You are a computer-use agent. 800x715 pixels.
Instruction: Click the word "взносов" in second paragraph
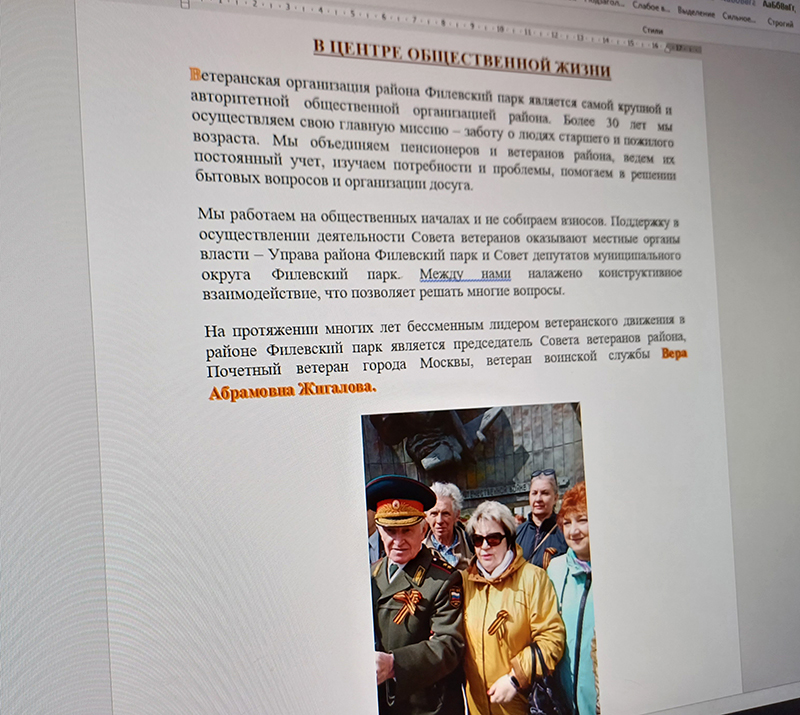point(583,220)
